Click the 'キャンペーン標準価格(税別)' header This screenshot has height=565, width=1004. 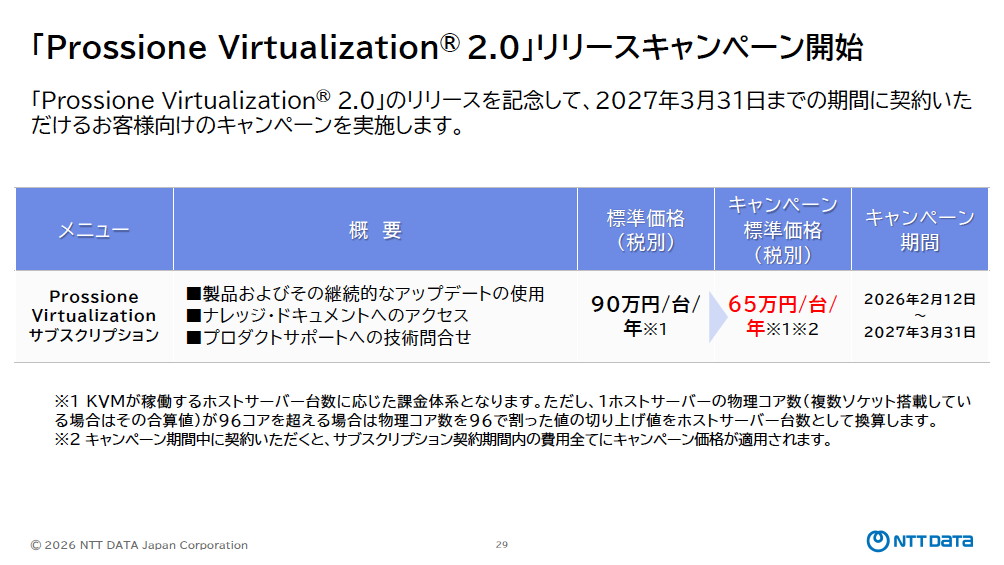point(782,229)
